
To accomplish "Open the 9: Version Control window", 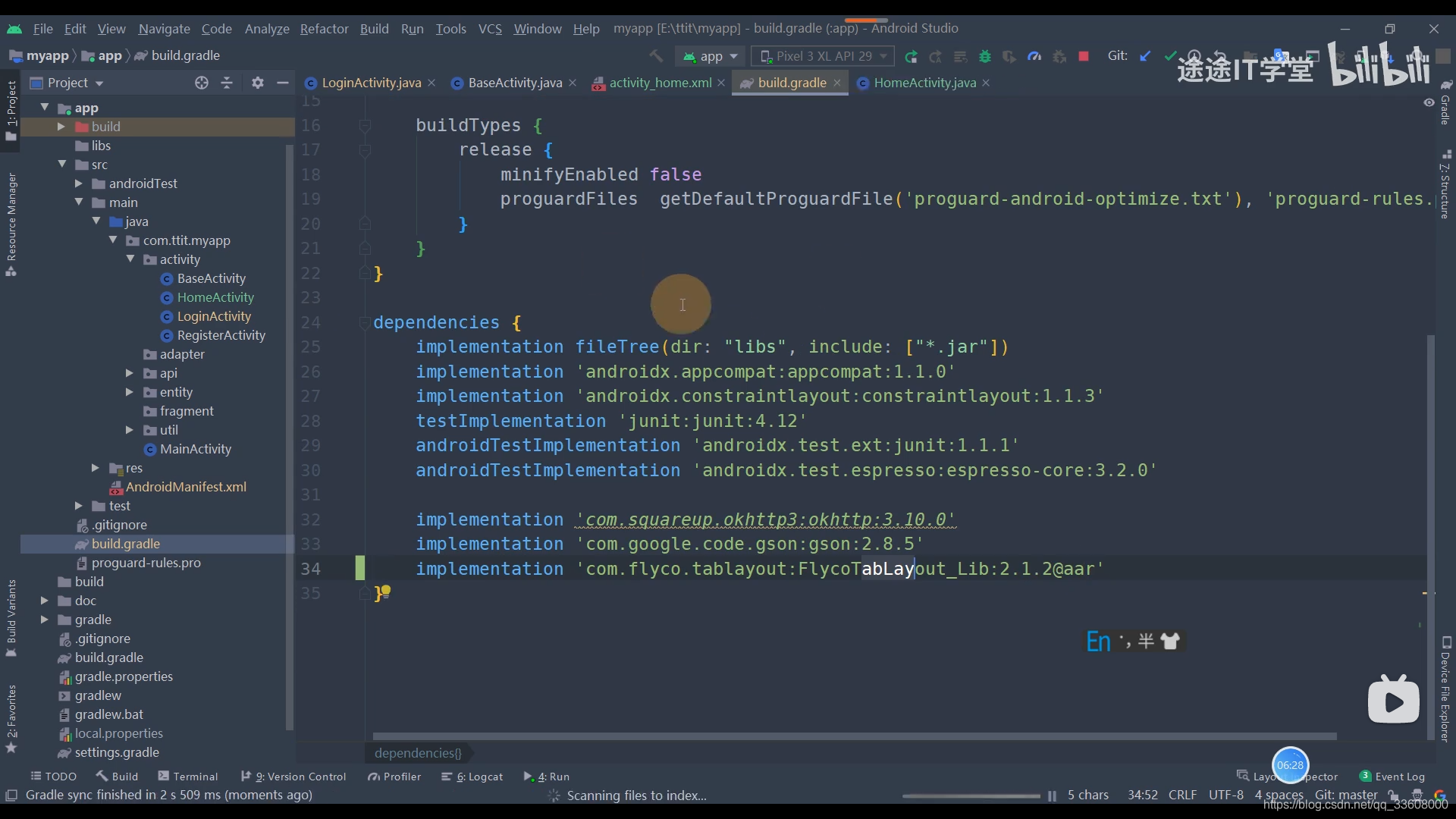I will coord(293,777).
